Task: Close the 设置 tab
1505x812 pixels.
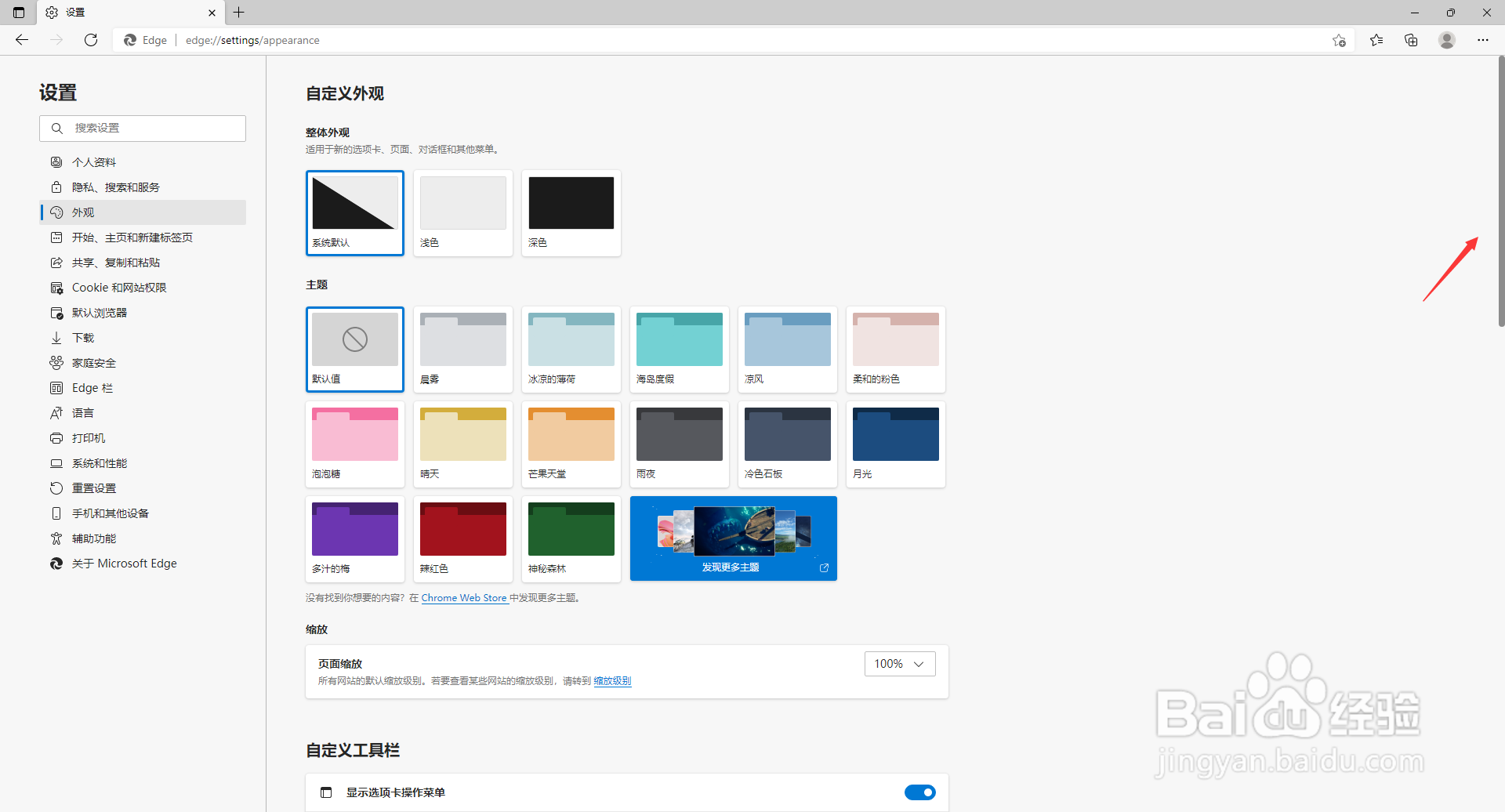Action: [x=212, y=13]
